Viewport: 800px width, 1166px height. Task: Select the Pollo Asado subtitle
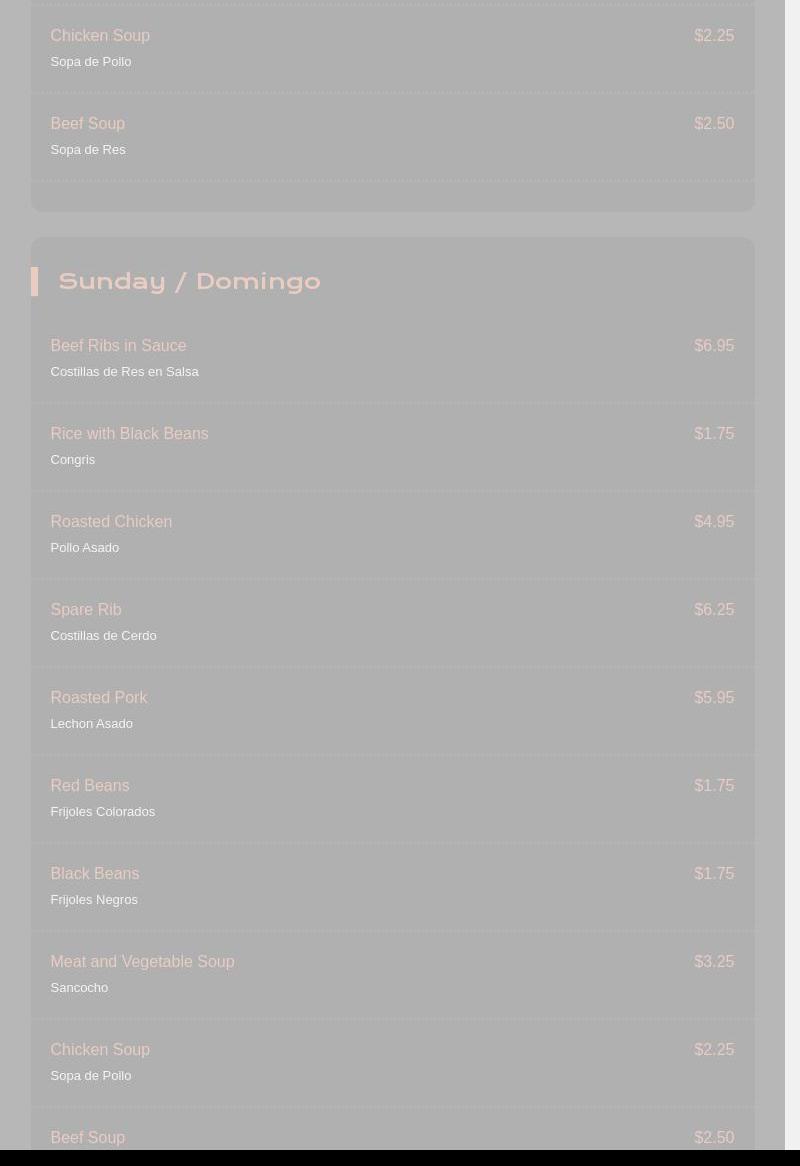(84, 548)
